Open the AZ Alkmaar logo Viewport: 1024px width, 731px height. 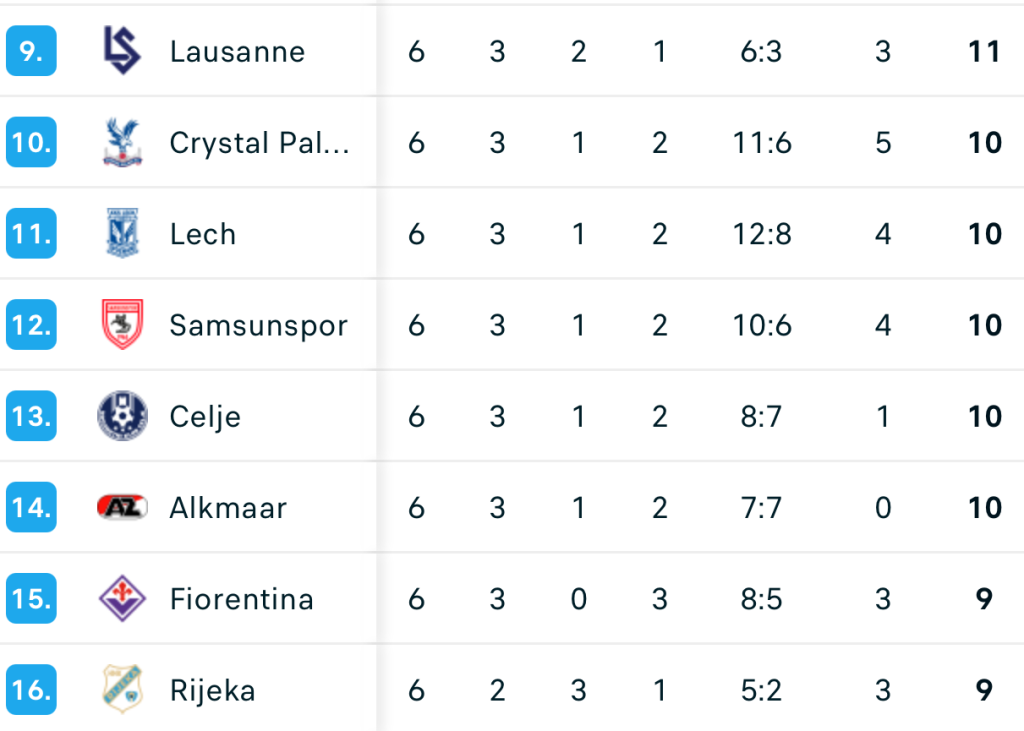click(x=122, y=508)
